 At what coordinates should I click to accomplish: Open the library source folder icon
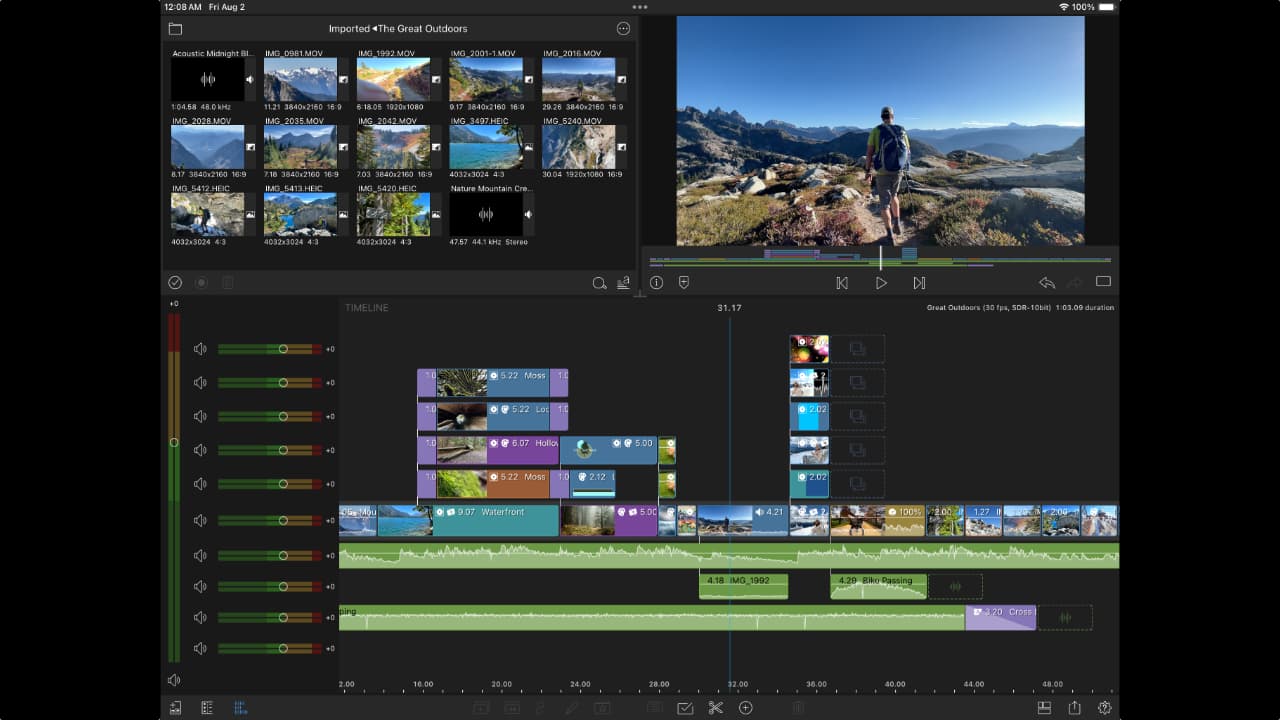[x=175, y=29]
